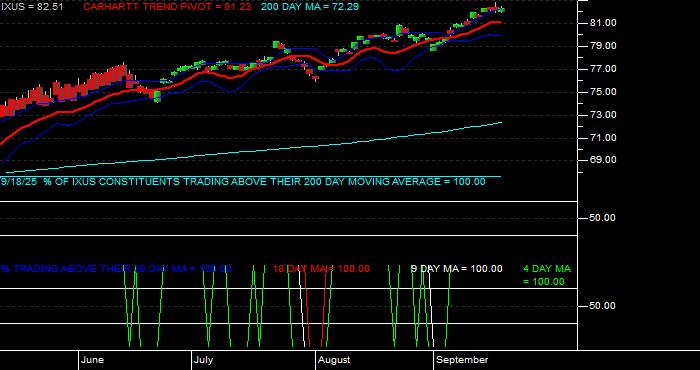This screenshot has width=700, height=370.
Task: Click the 200 DAY MA = 72.29 label
Action: [x=309, y=7]
